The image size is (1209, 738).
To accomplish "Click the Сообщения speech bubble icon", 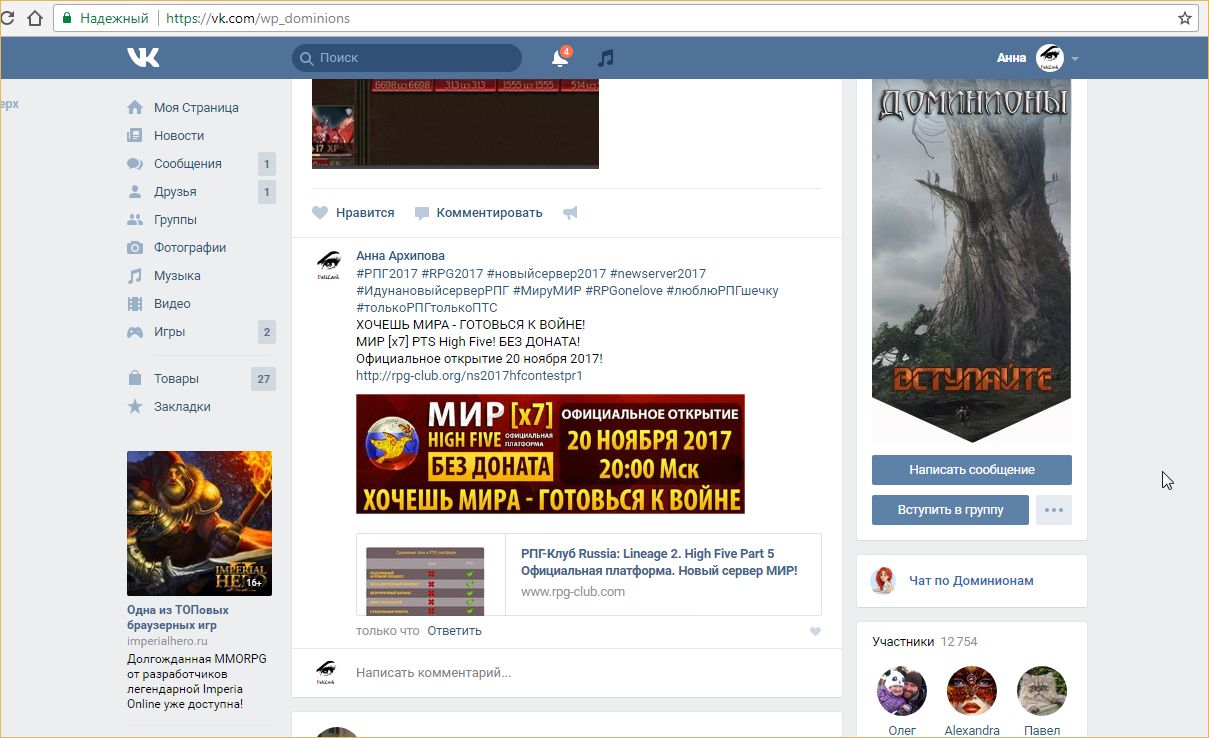I will point(135,164).
